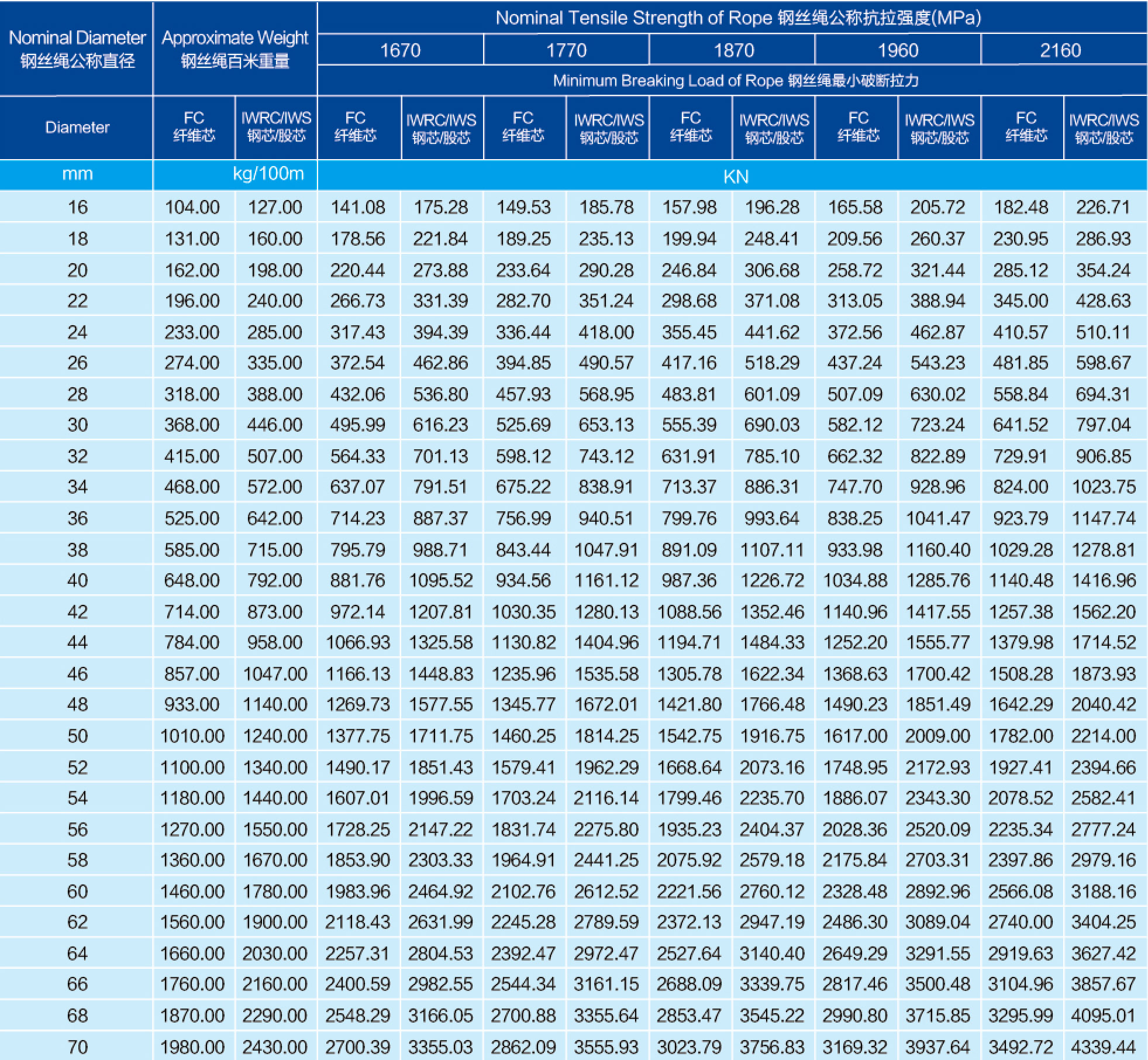Screen dimensions: 1148x1060
Task: Click the Minimum Breaking Load of Rope header
Action: click(x=735, y=80)
